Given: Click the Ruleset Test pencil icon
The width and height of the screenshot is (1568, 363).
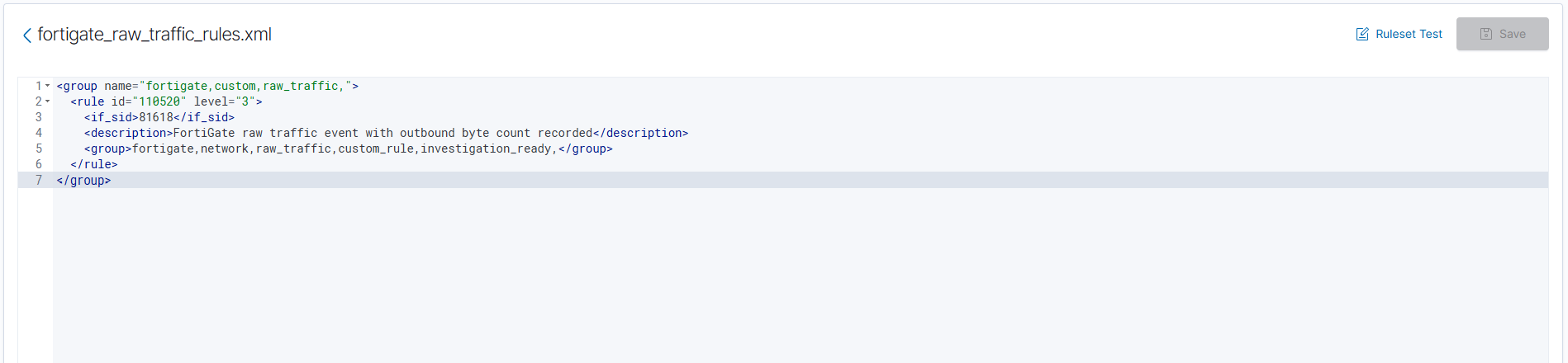Looking at the screenshot, I should (1362, 34).
